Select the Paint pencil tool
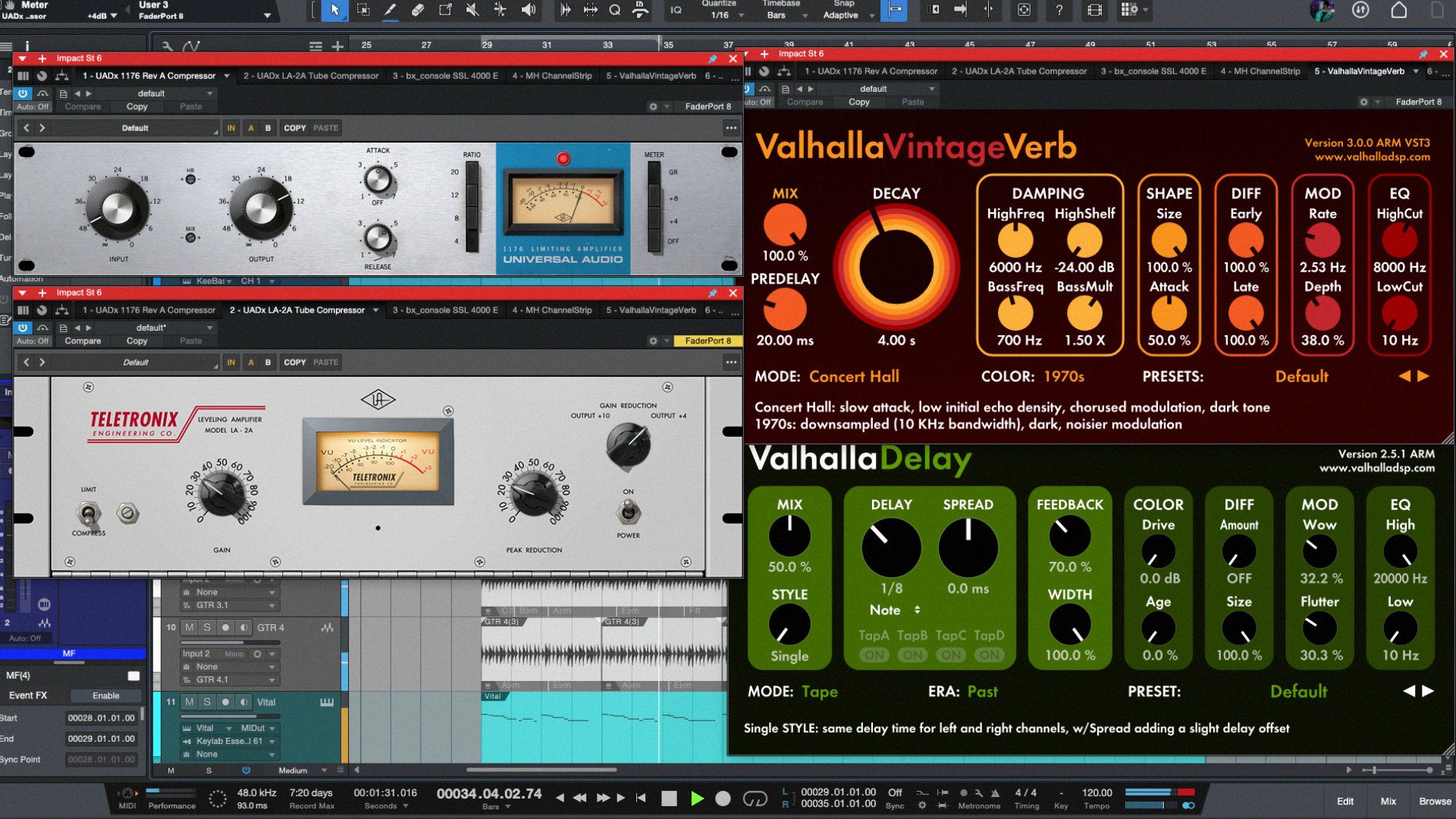1456x819 pixels. 390,10
